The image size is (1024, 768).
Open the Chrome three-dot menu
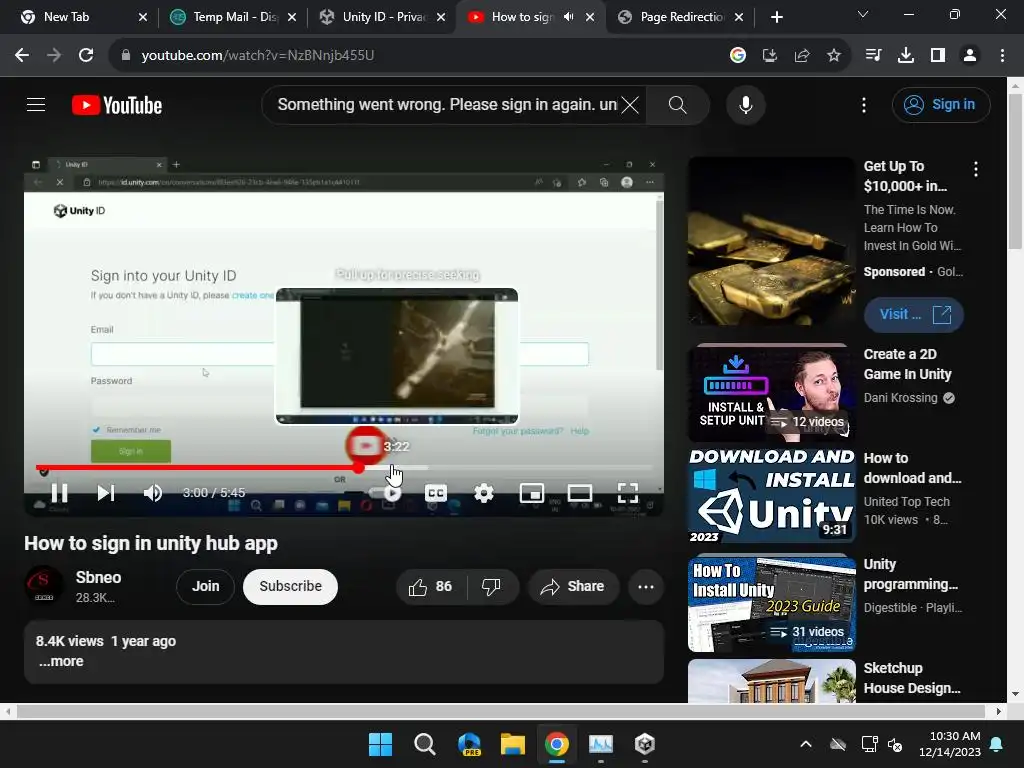click(1002, 56)
